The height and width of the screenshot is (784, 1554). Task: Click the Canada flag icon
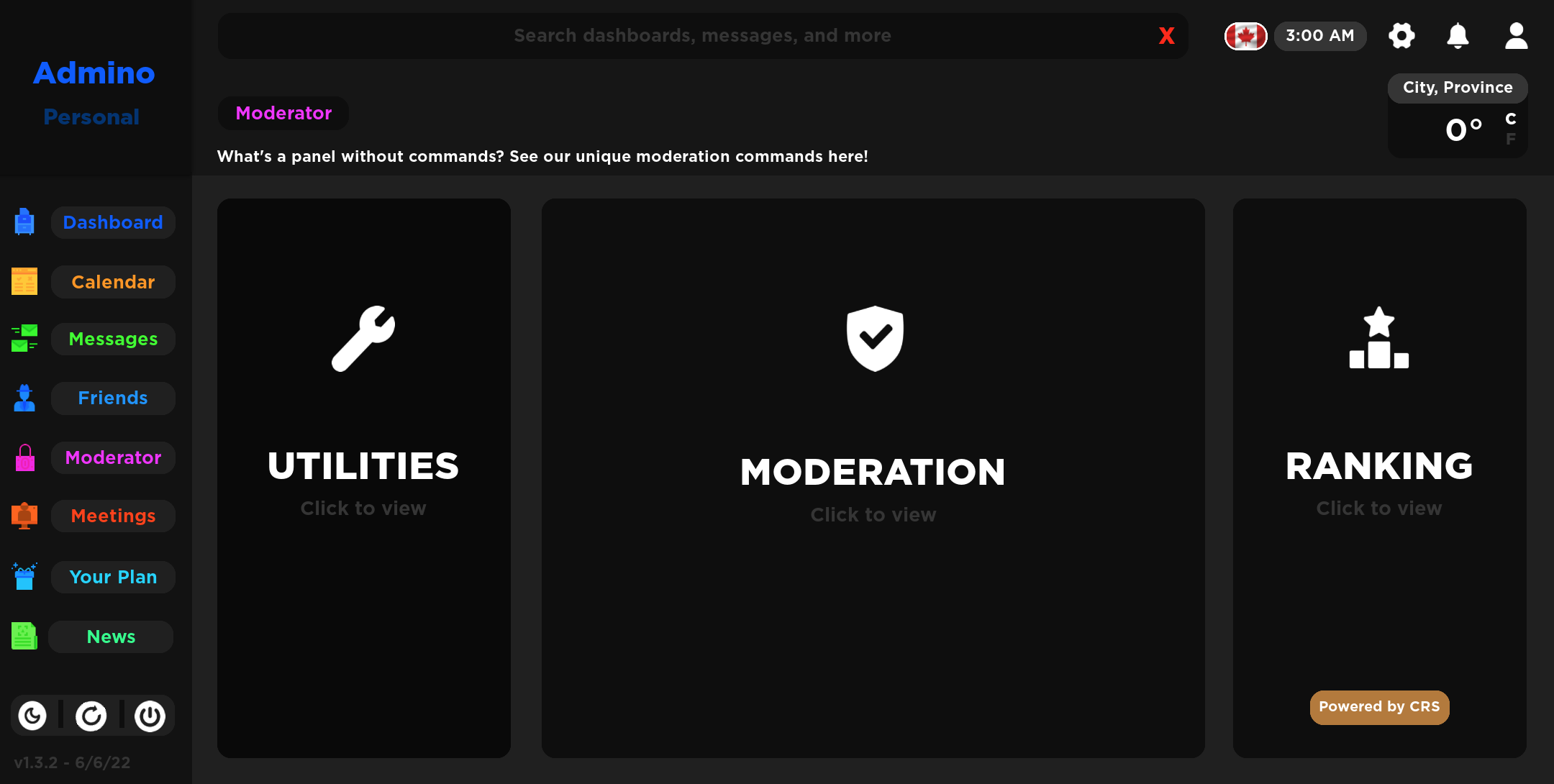1246,36
